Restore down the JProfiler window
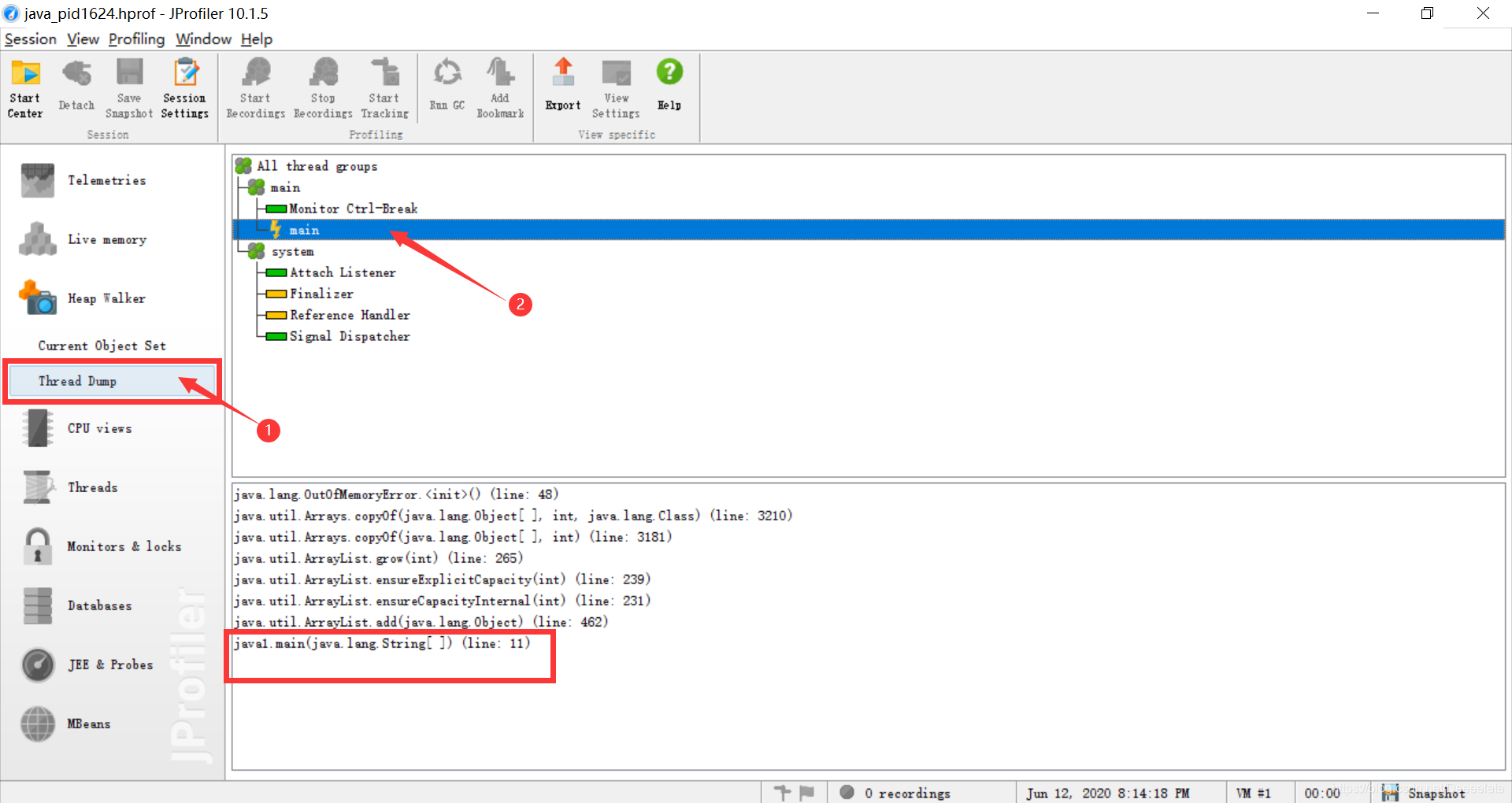Viewport: 1512px width, 803px height. click(1427, 13)
